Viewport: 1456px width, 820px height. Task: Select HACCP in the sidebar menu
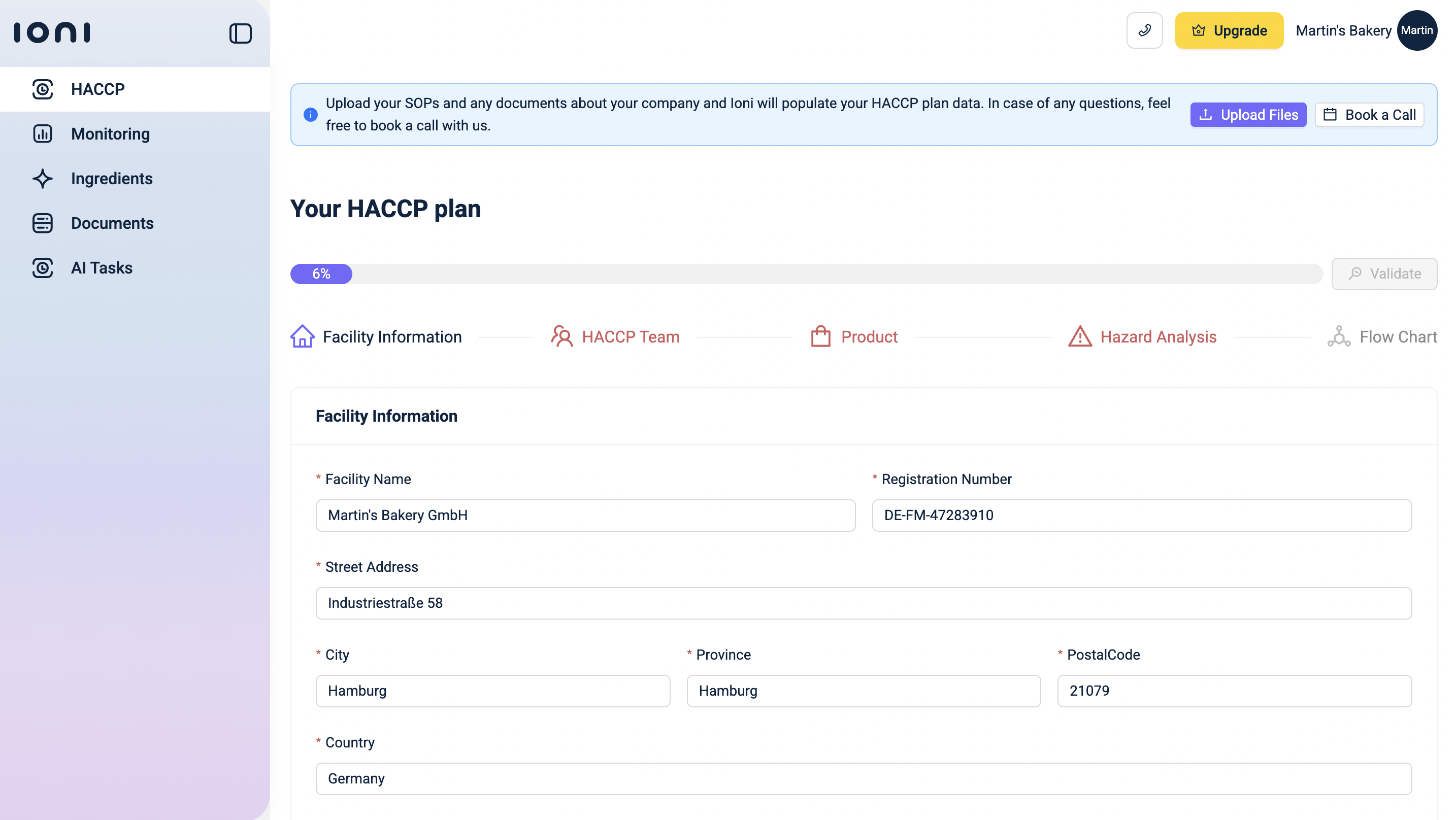(98, 89)
